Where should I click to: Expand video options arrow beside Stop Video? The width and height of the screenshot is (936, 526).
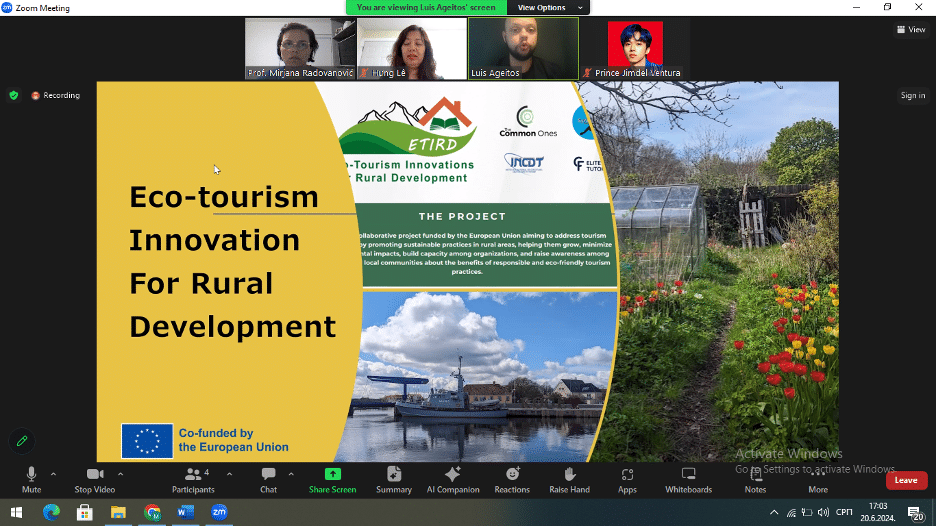pos(121,474)
